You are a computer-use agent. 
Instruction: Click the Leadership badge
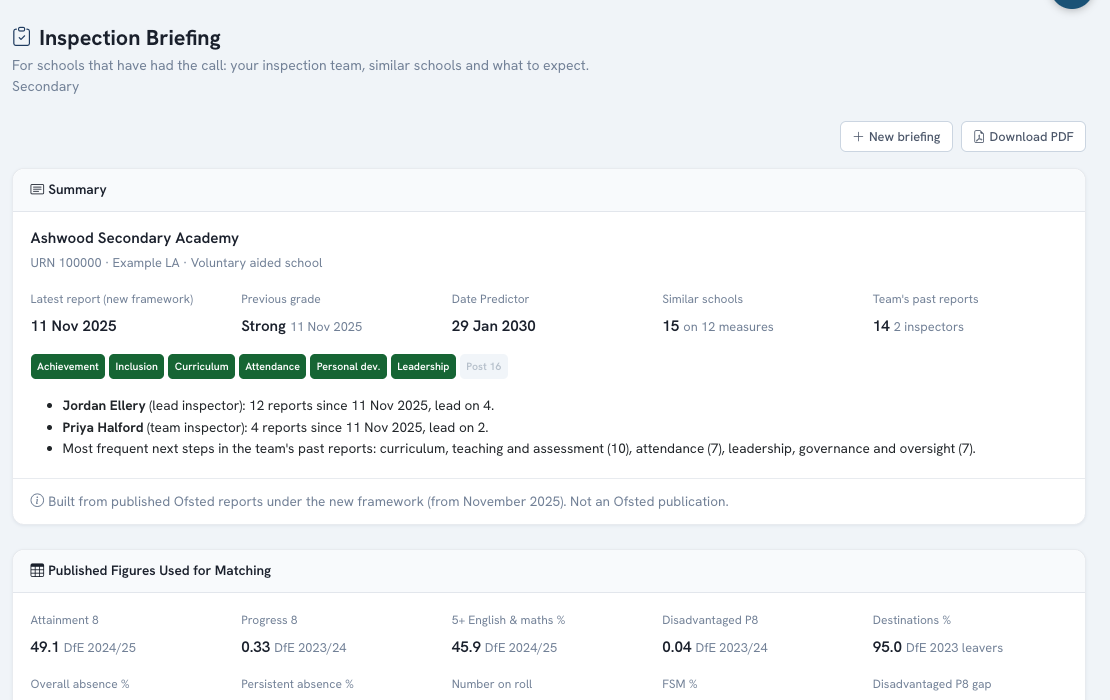pos(423,367)
